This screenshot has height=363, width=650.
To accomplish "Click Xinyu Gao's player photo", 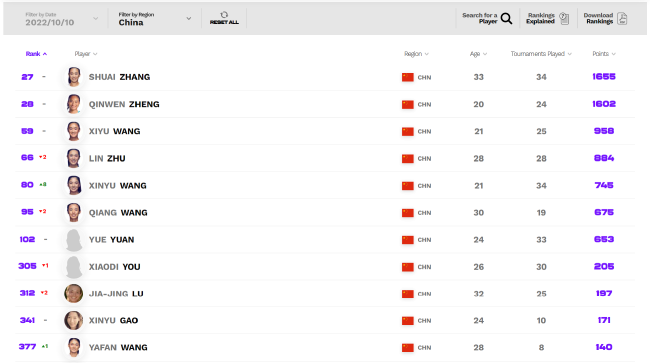I will click(x=74, y=320).
